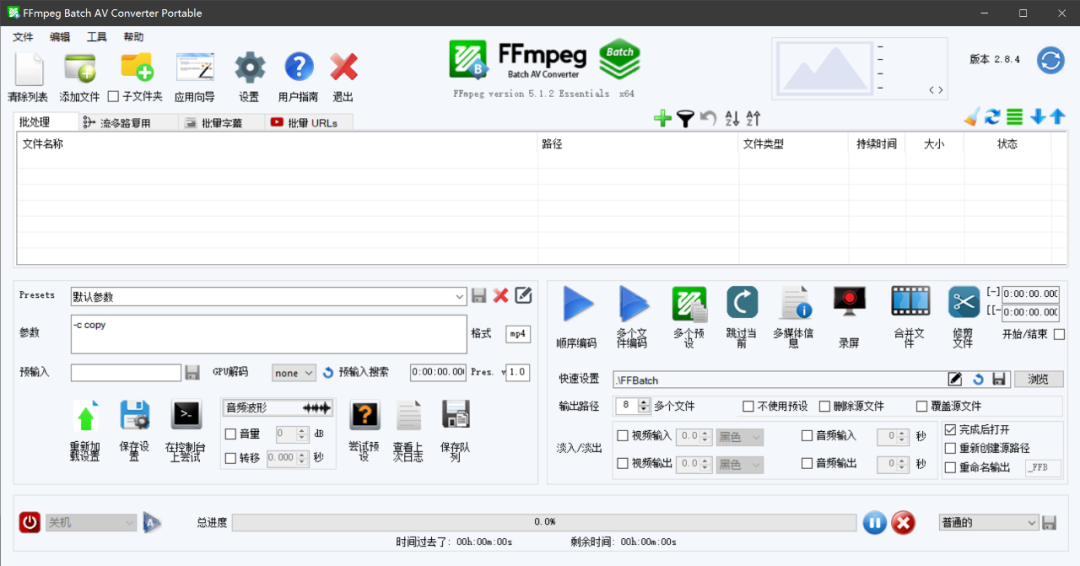
Task: Open the 应用向导 wizard icon
Action: coord(194,70)
